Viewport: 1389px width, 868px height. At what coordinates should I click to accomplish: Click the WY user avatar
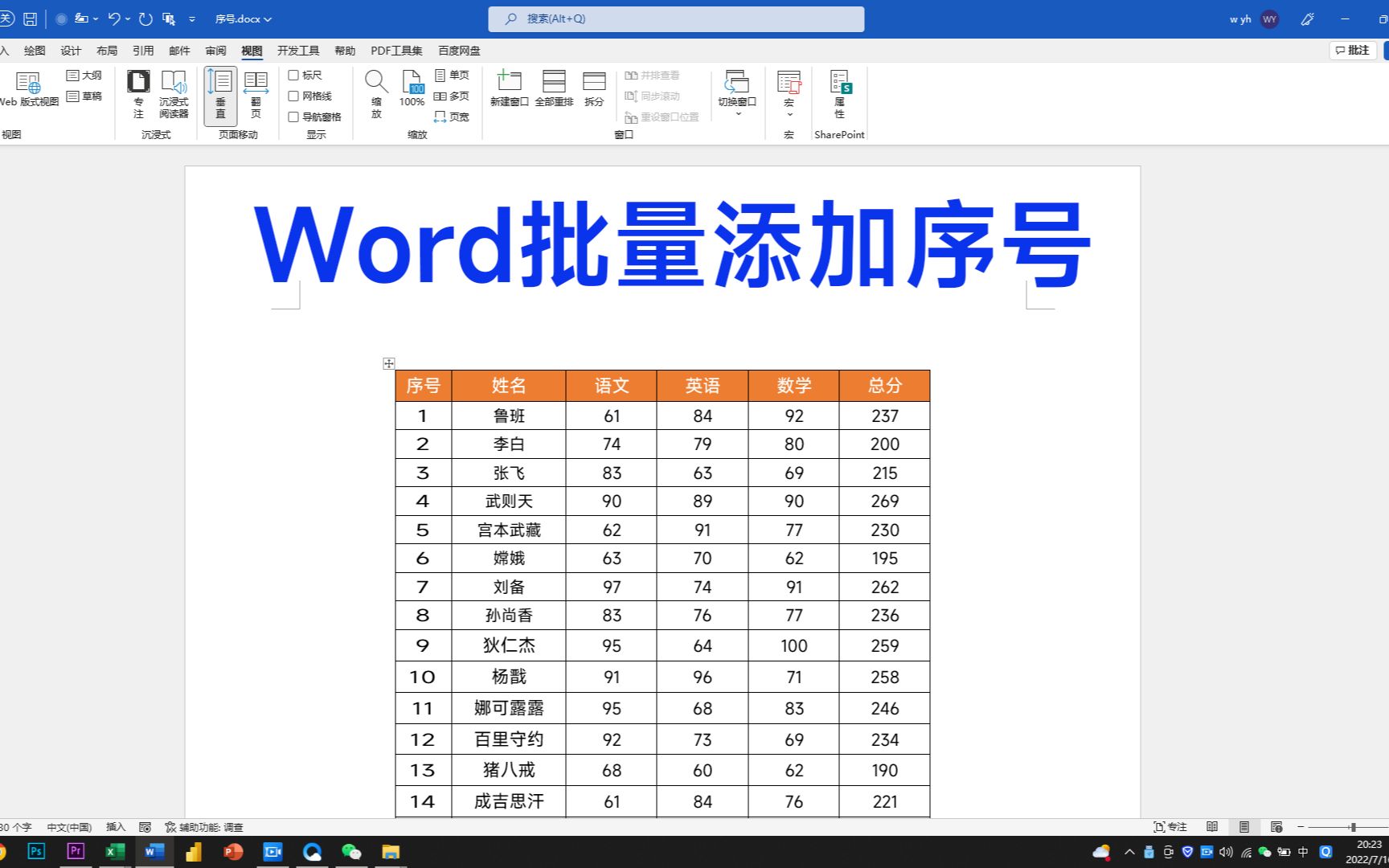point(1269,19)
